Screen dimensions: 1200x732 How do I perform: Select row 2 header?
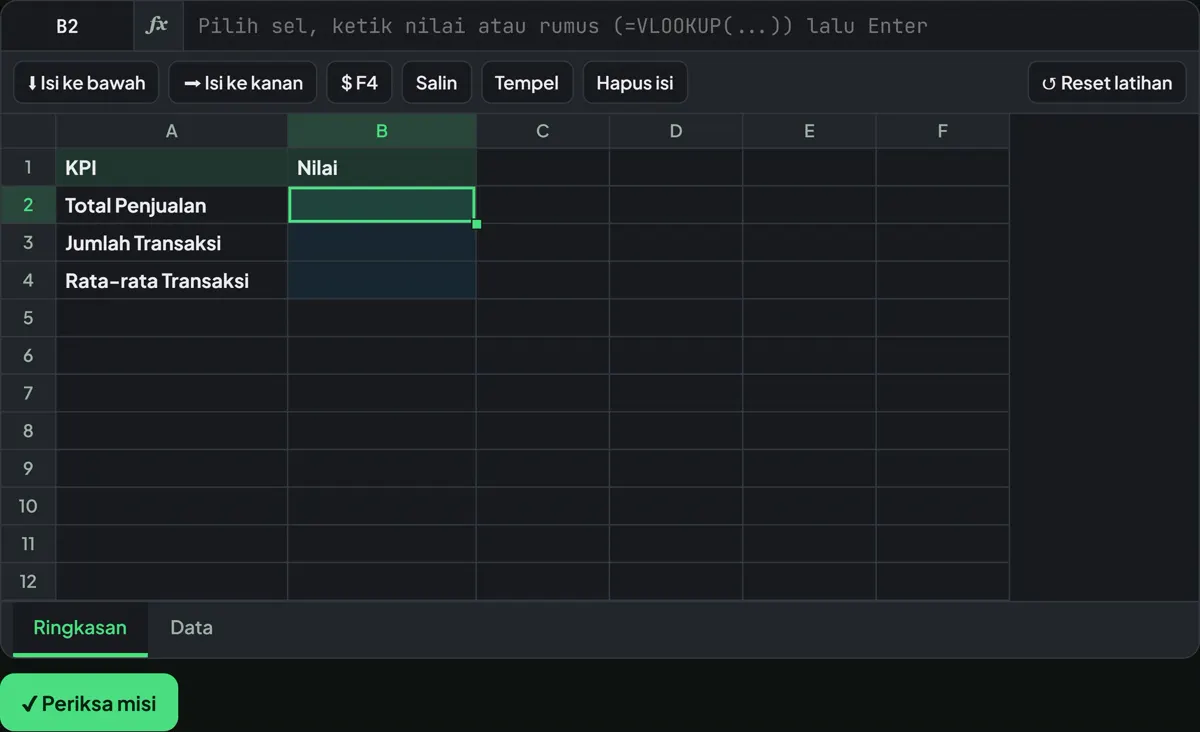pos(28,205)
